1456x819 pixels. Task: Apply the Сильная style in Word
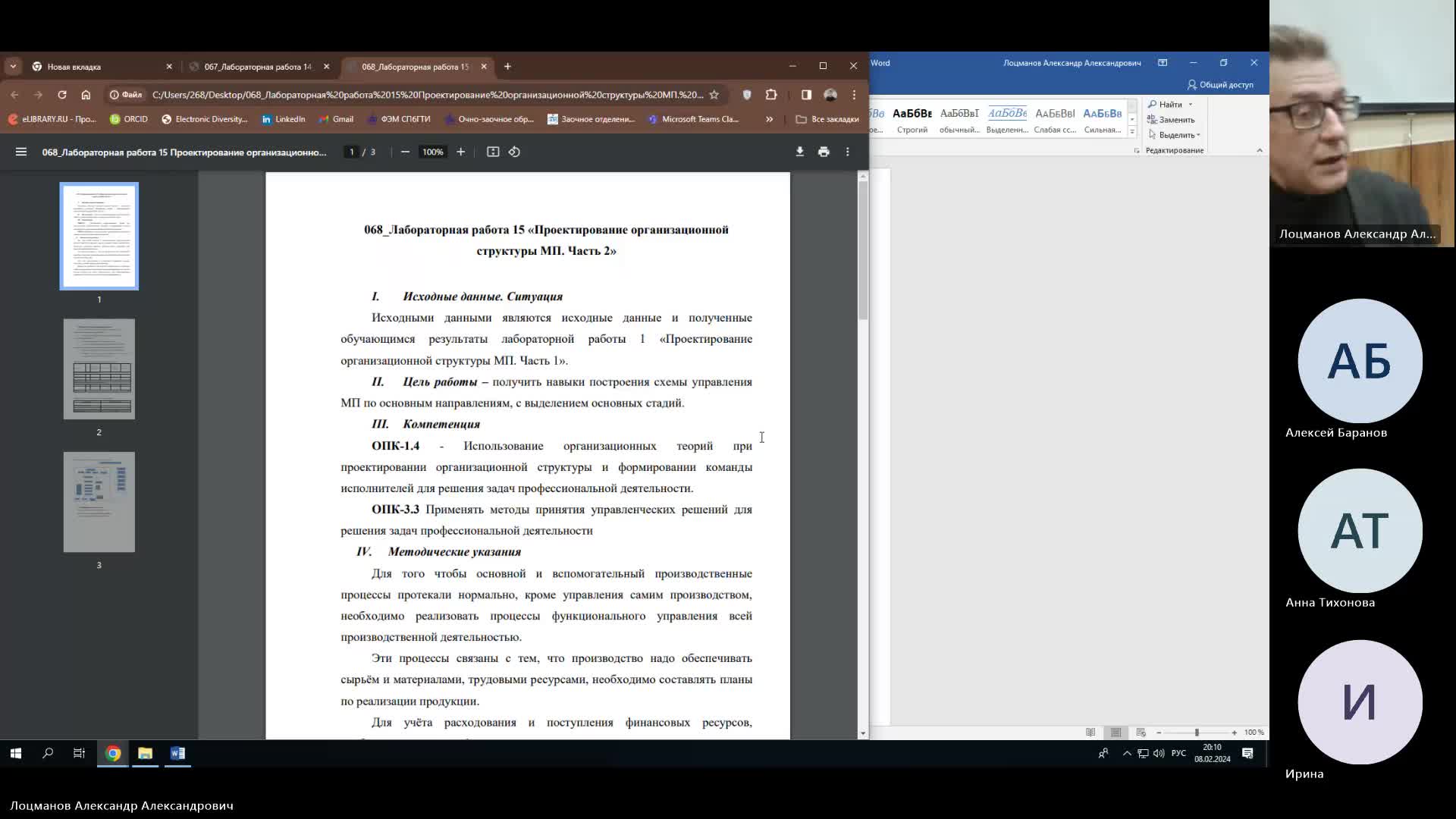point(1103,121)
